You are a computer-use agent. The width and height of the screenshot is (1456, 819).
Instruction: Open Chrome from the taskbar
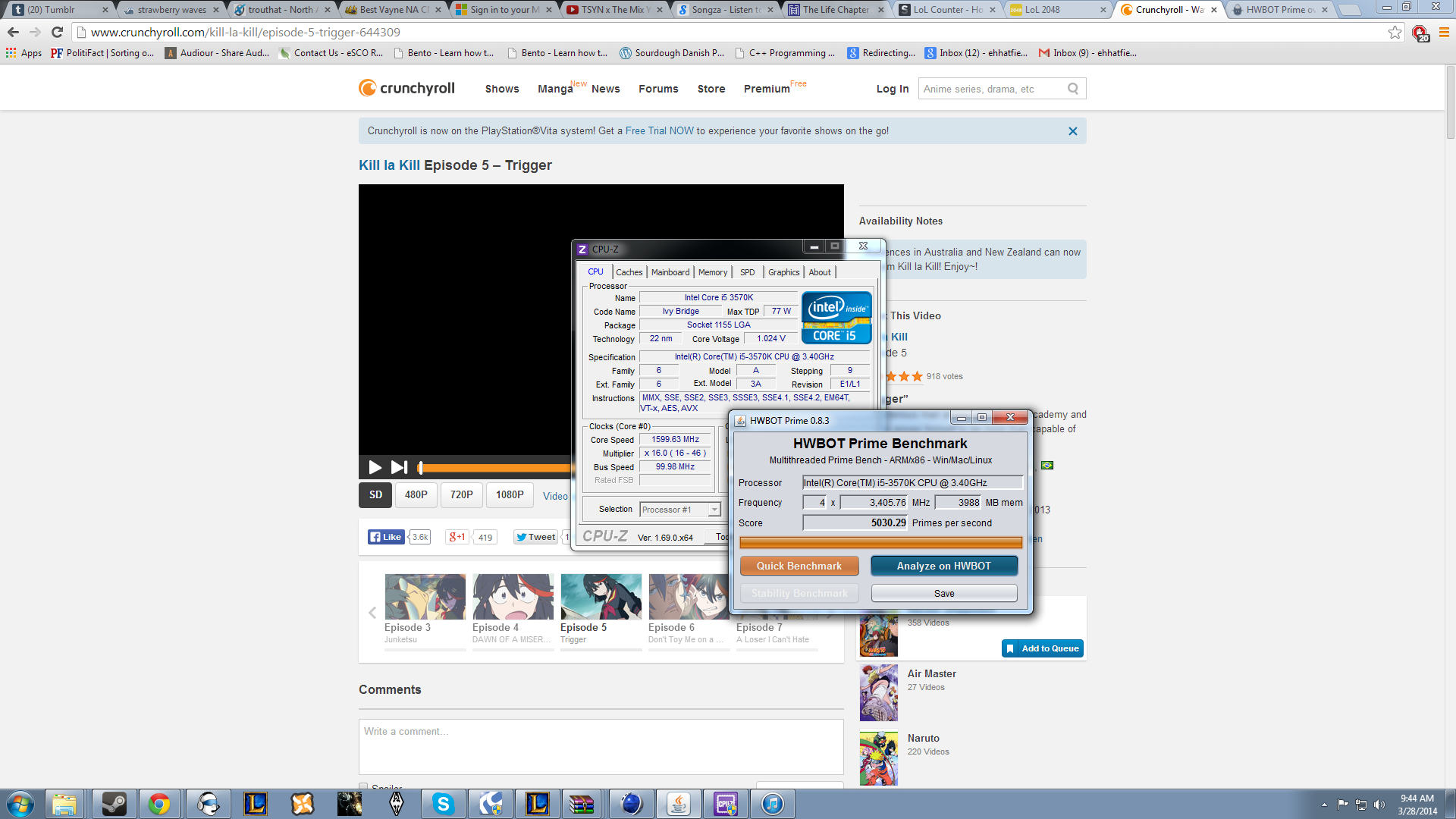tap(159, 804)
